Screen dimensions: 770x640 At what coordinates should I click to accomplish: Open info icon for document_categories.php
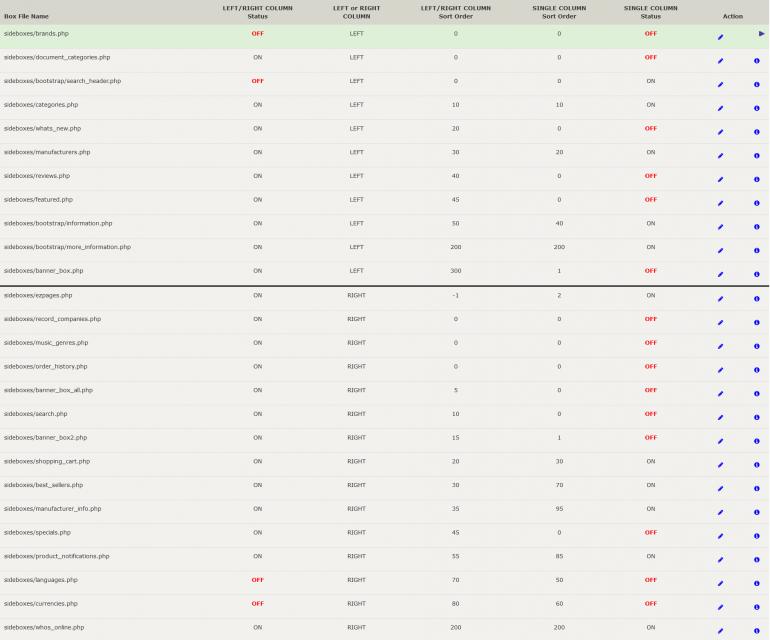click(757, 61)
